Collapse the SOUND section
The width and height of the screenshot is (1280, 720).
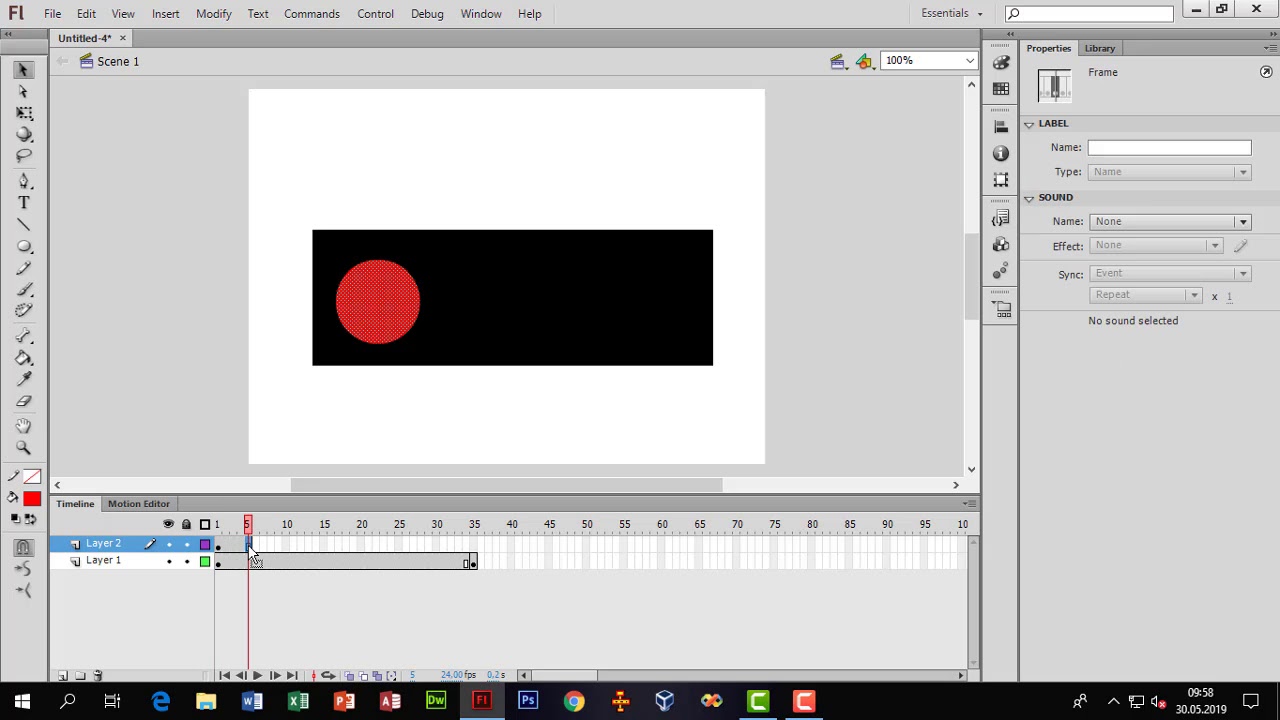click(x=1029, y=198)
